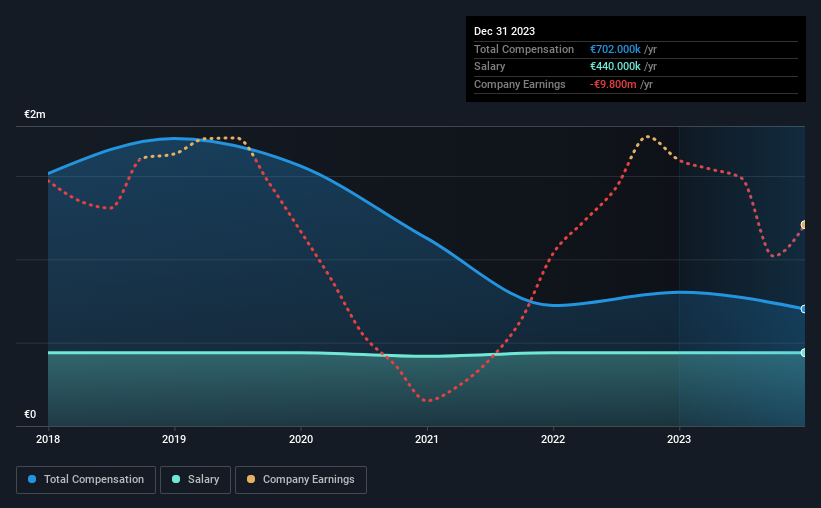Click the -€9.800m company earnings value

(613, 84)
